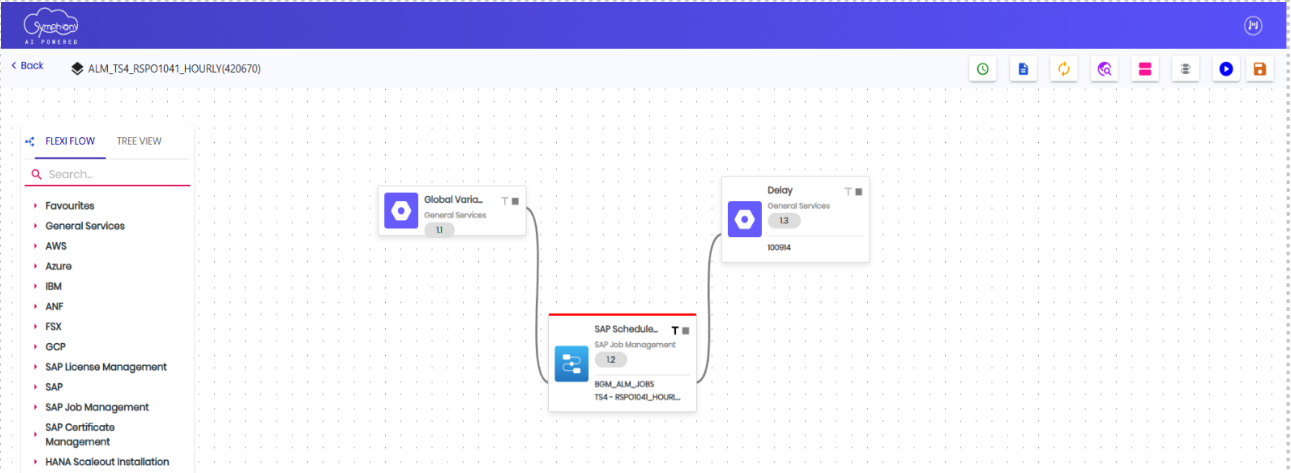
Task: Select the Global Varia... node title
Action: pos(453,200)
